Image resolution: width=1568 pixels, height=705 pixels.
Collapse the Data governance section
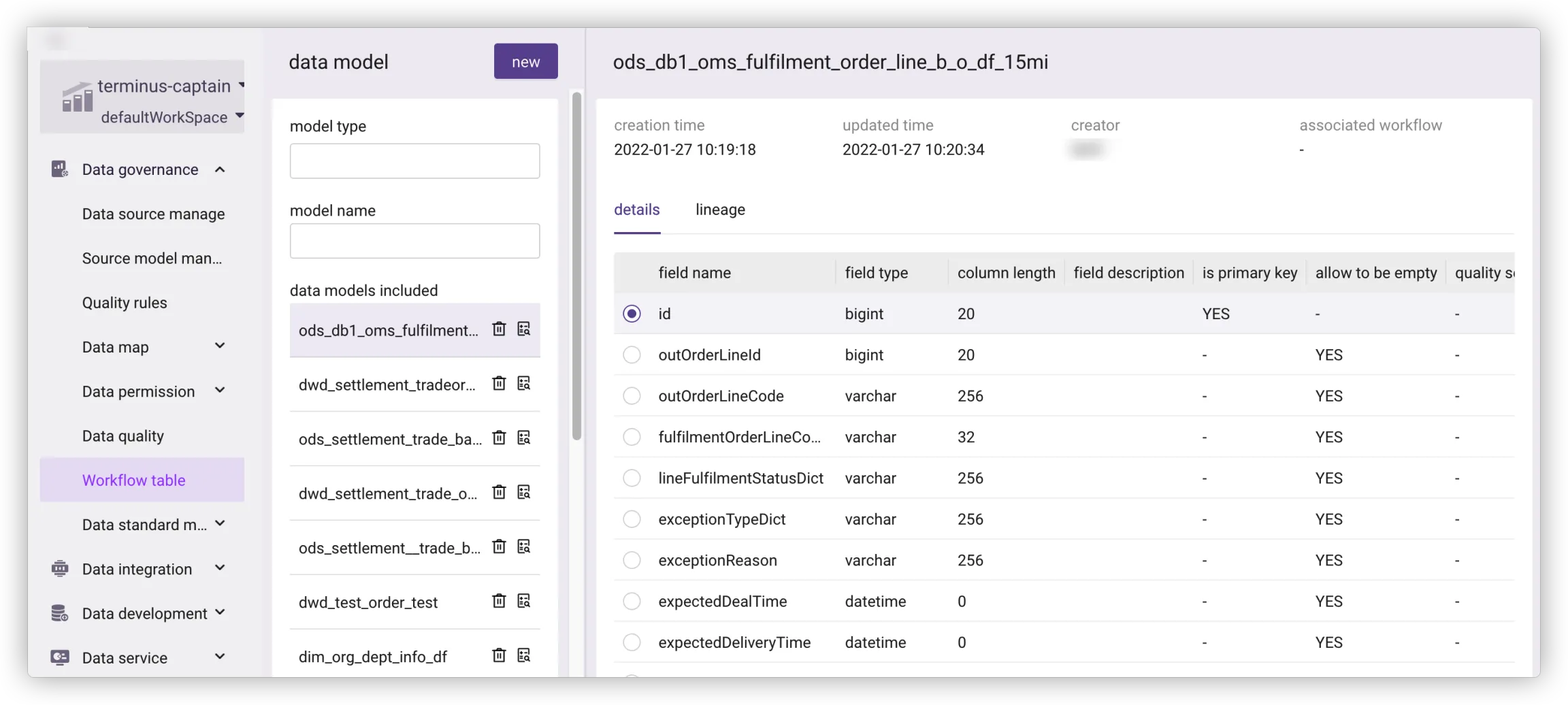click(x=220, y=169)
